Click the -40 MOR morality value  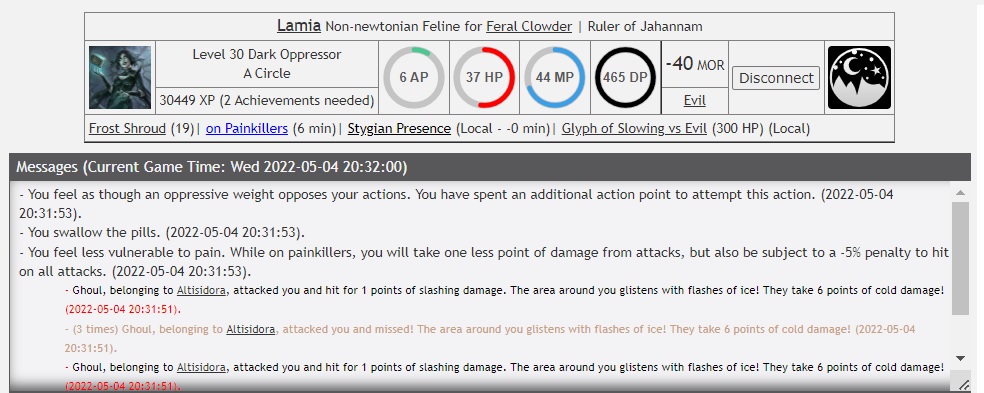point(695,64)
